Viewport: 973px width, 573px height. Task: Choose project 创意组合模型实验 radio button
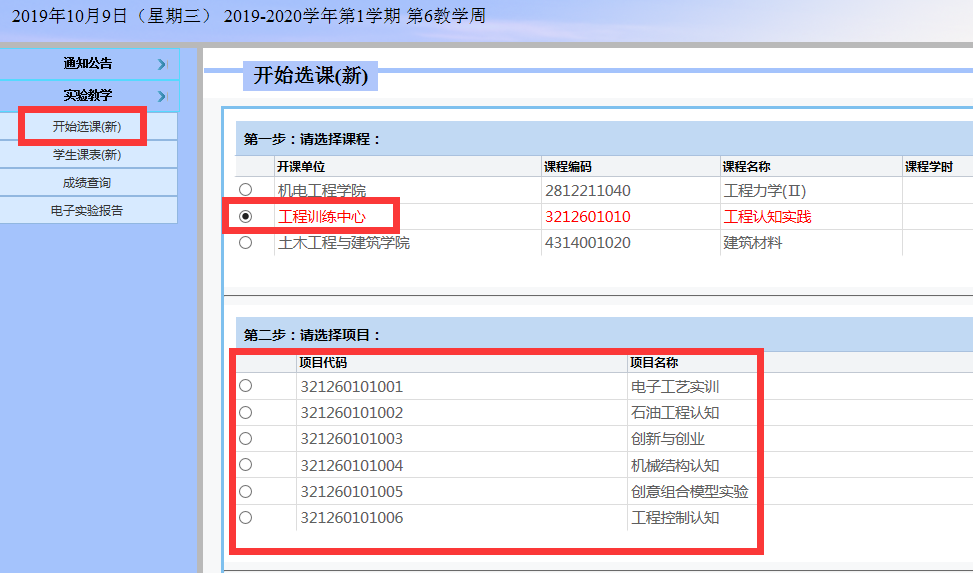pyautogui.click(x=245, y=491)
